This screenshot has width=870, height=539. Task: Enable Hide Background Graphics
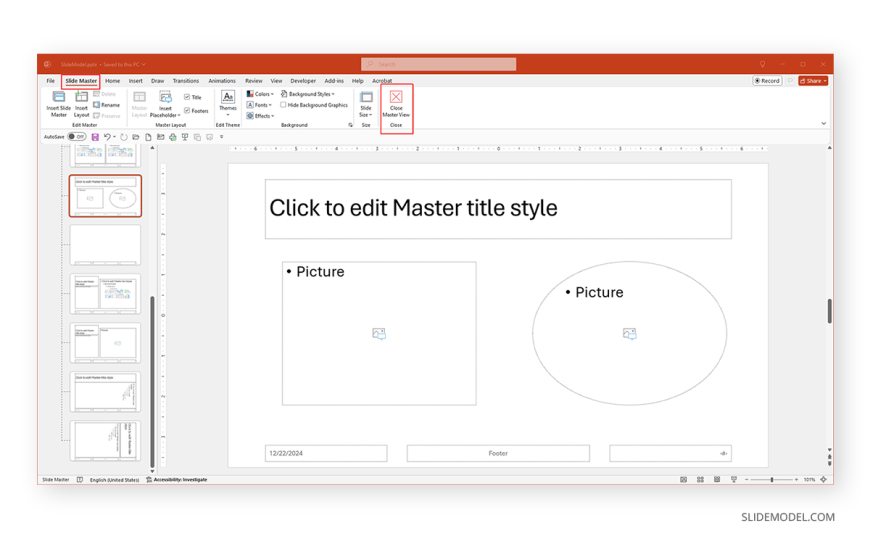point(283,105)
